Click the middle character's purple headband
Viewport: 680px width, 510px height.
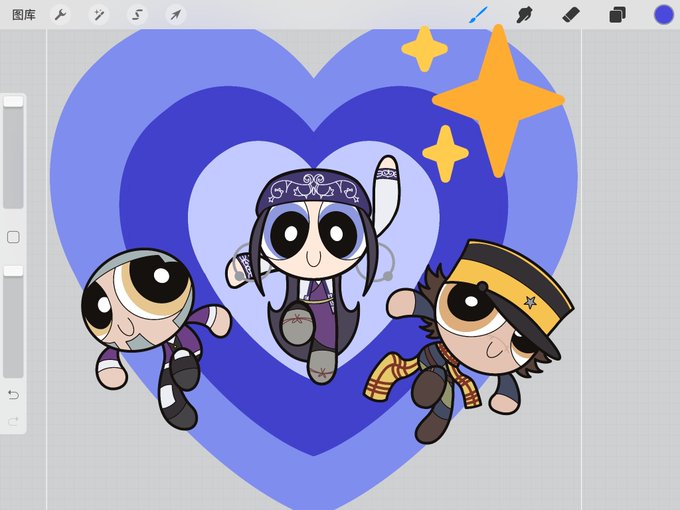click(313, 187)
